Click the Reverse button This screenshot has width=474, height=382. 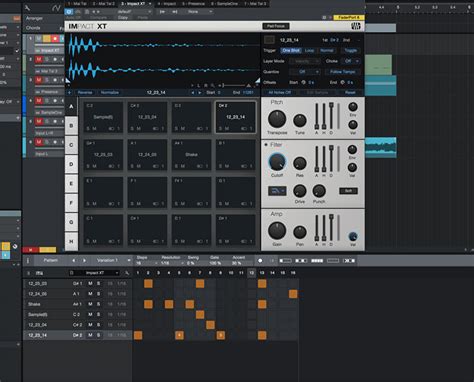(85, 92)
